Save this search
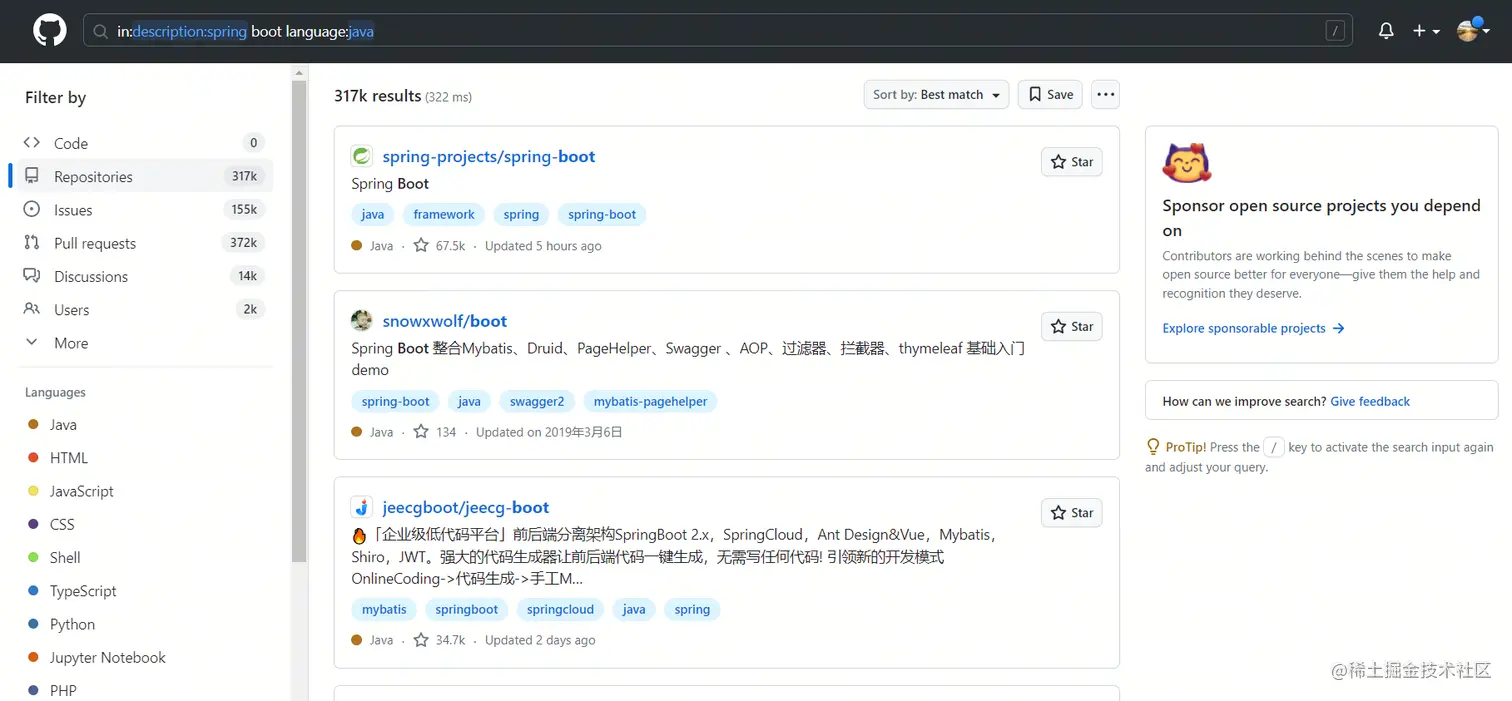Image resolution: width=1512 pixels, height=701 pixels. click(1050, 95)
